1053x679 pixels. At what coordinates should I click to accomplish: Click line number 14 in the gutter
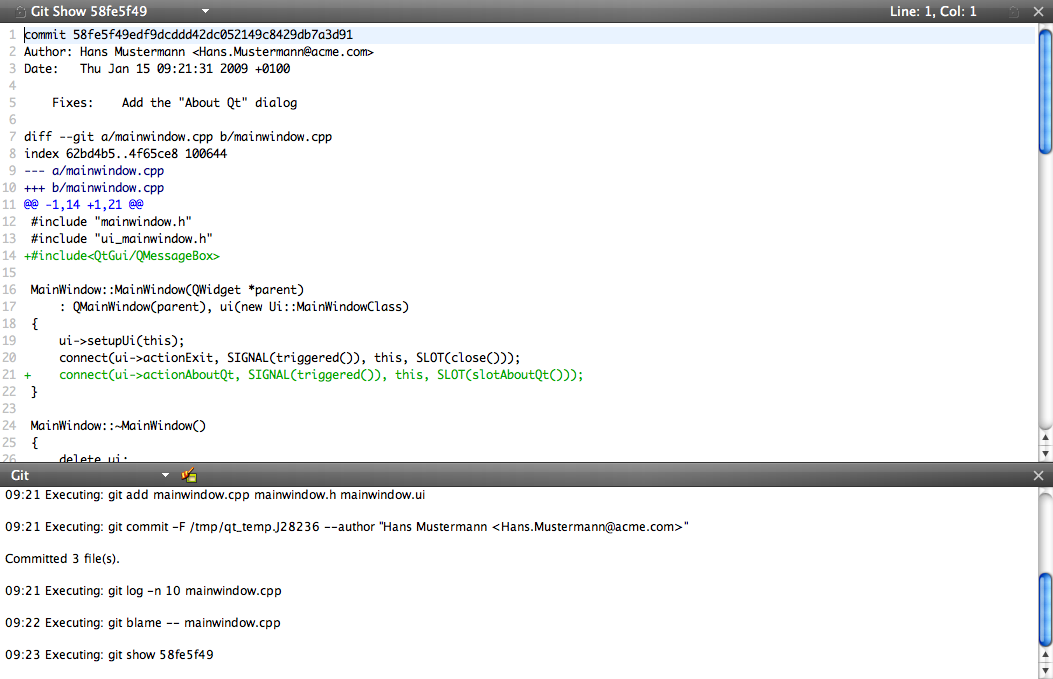(x=9, y=256)
